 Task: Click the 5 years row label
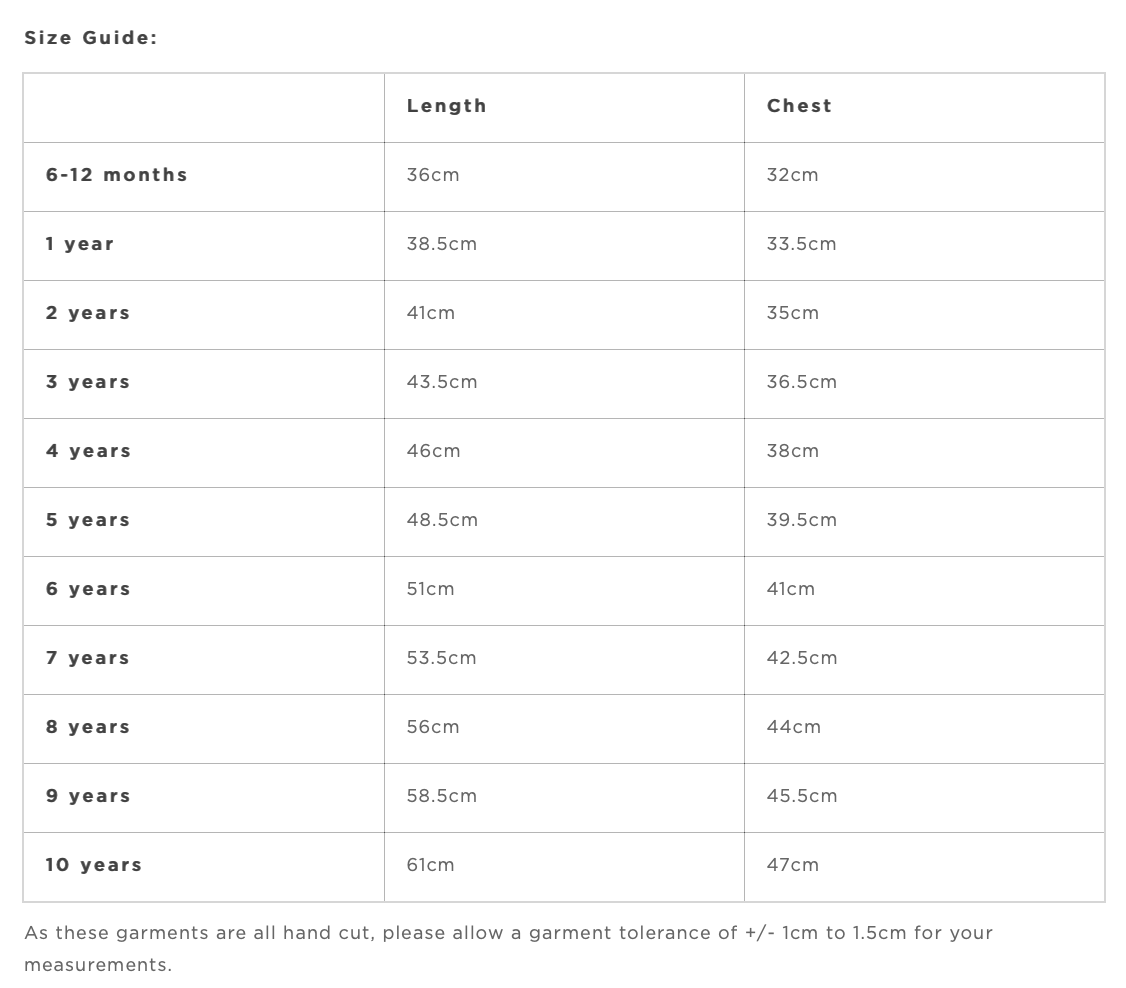(x=88, y=520)
